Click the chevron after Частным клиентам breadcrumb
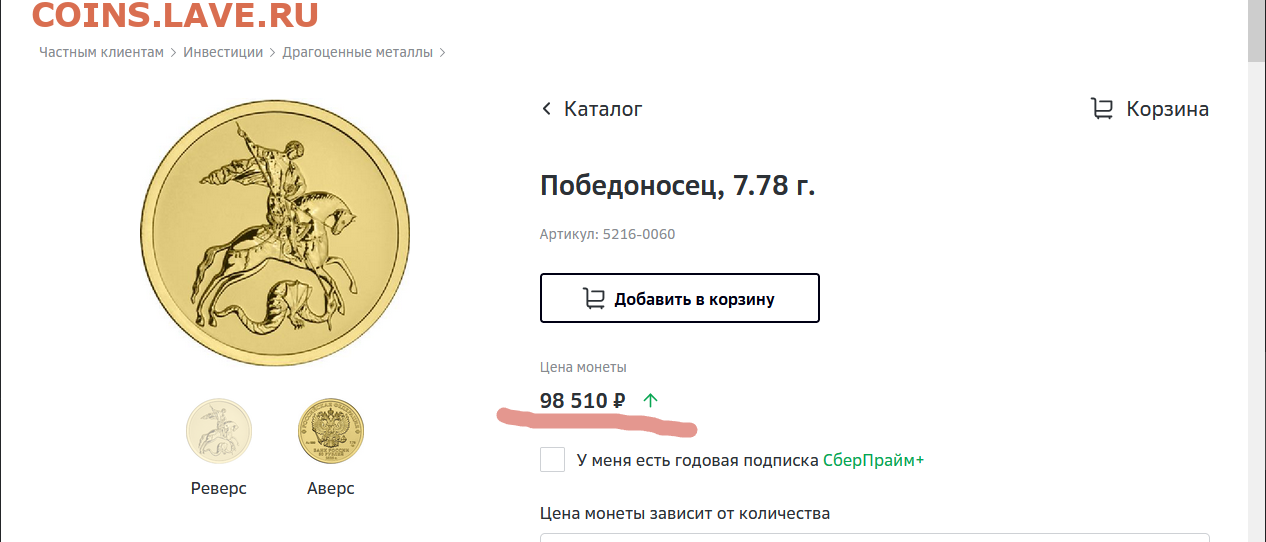Viewport: 1266px width, 542px height. pyautogui.click(x=173, y=52)
